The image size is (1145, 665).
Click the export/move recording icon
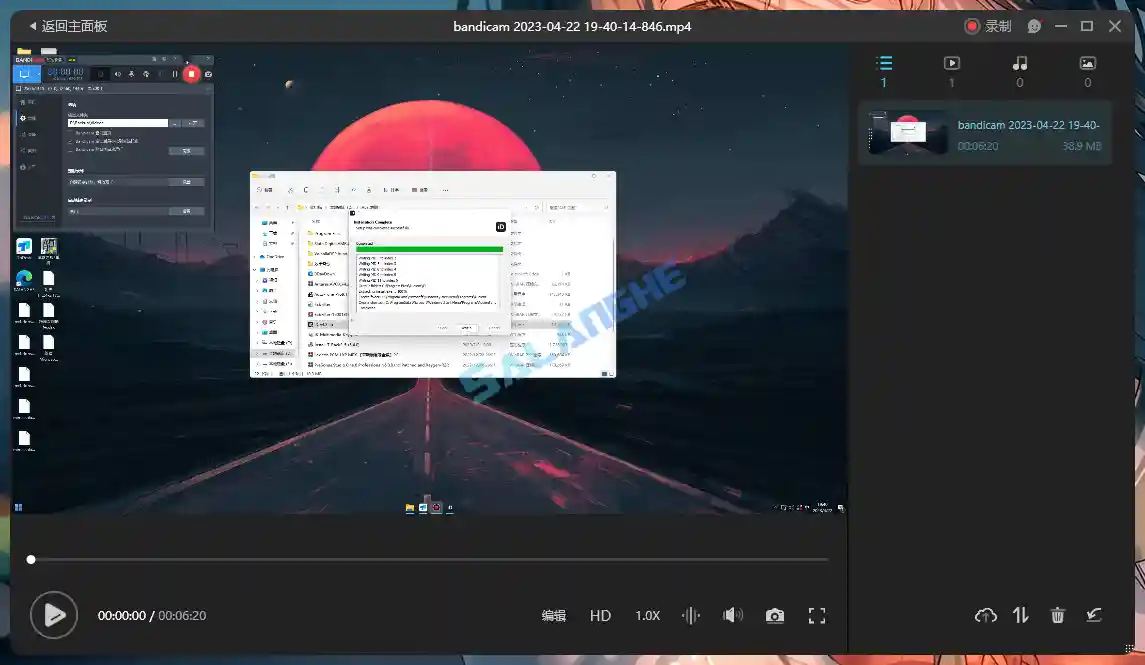tap(1093, 615)
